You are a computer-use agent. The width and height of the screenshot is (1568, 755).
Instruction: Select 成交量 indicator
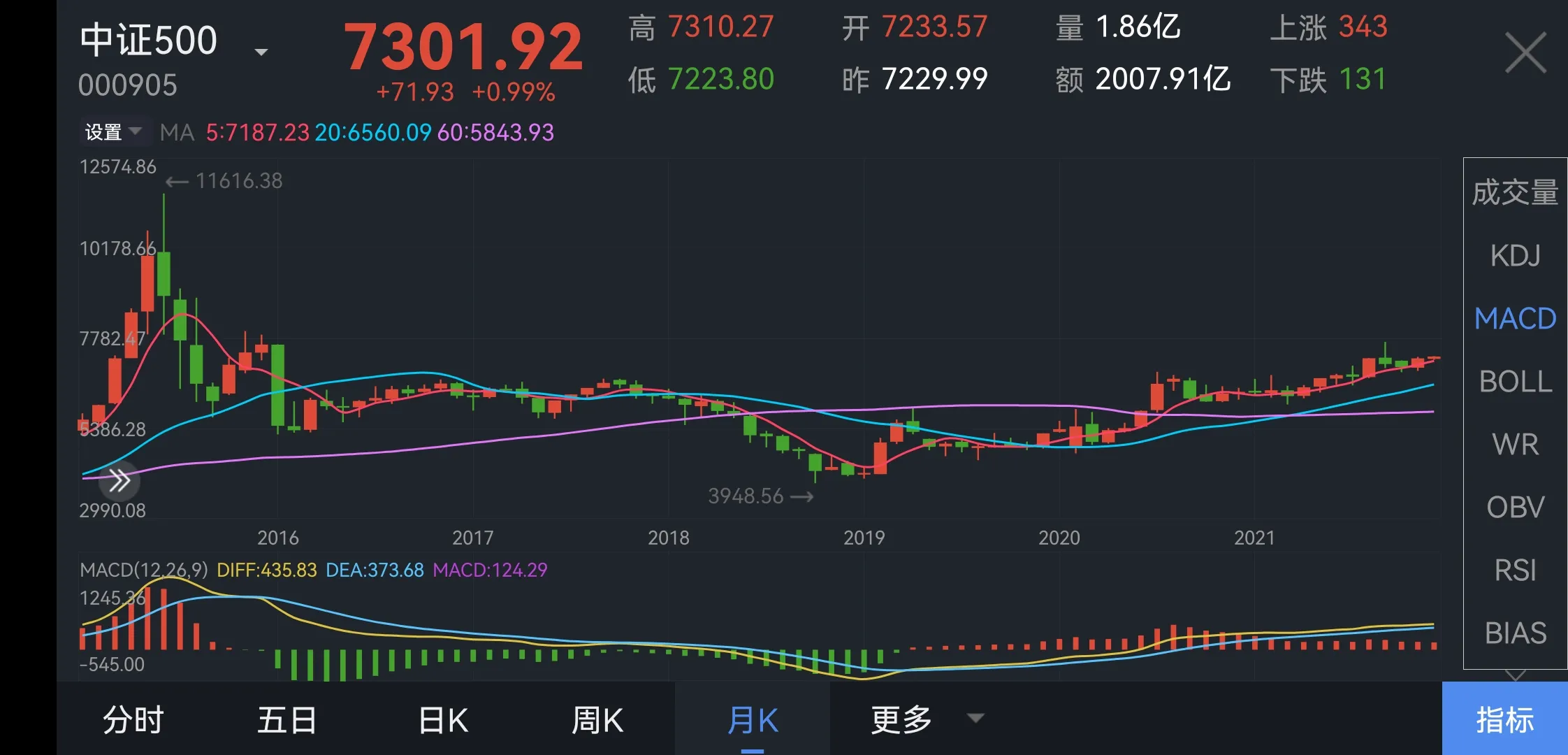[x=1515, y=192]
